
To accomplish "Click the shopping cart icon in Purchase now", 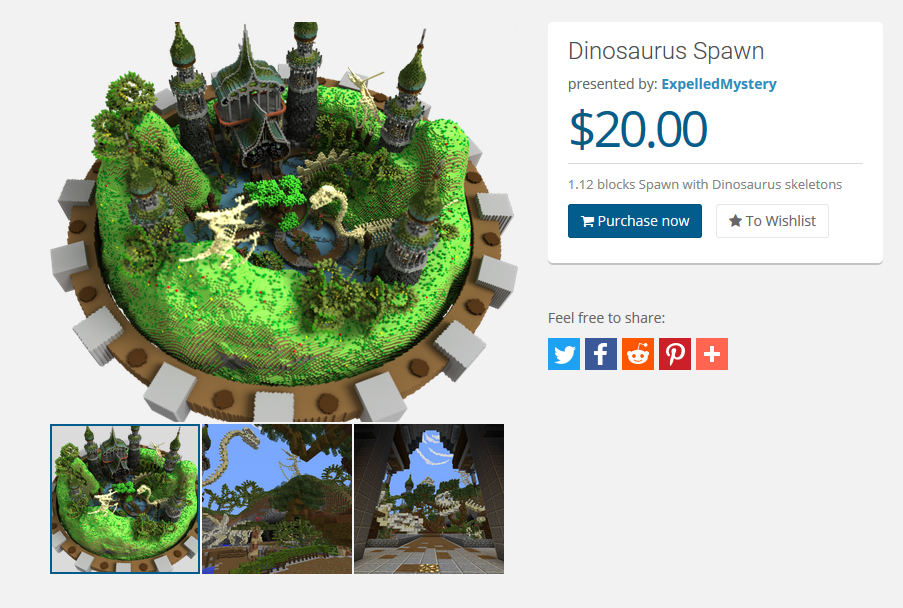I will click(587, 221).
